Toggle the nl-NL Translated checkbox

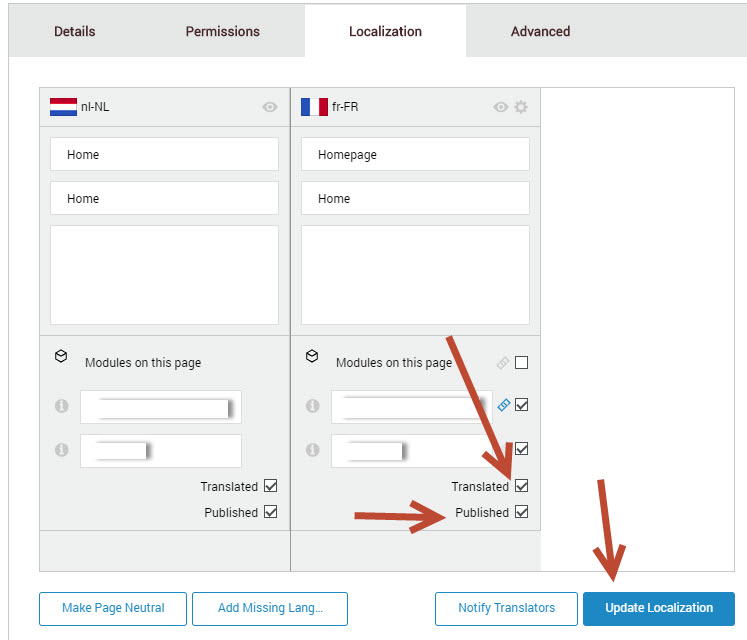pyautogui.click(x=271, y=486)
